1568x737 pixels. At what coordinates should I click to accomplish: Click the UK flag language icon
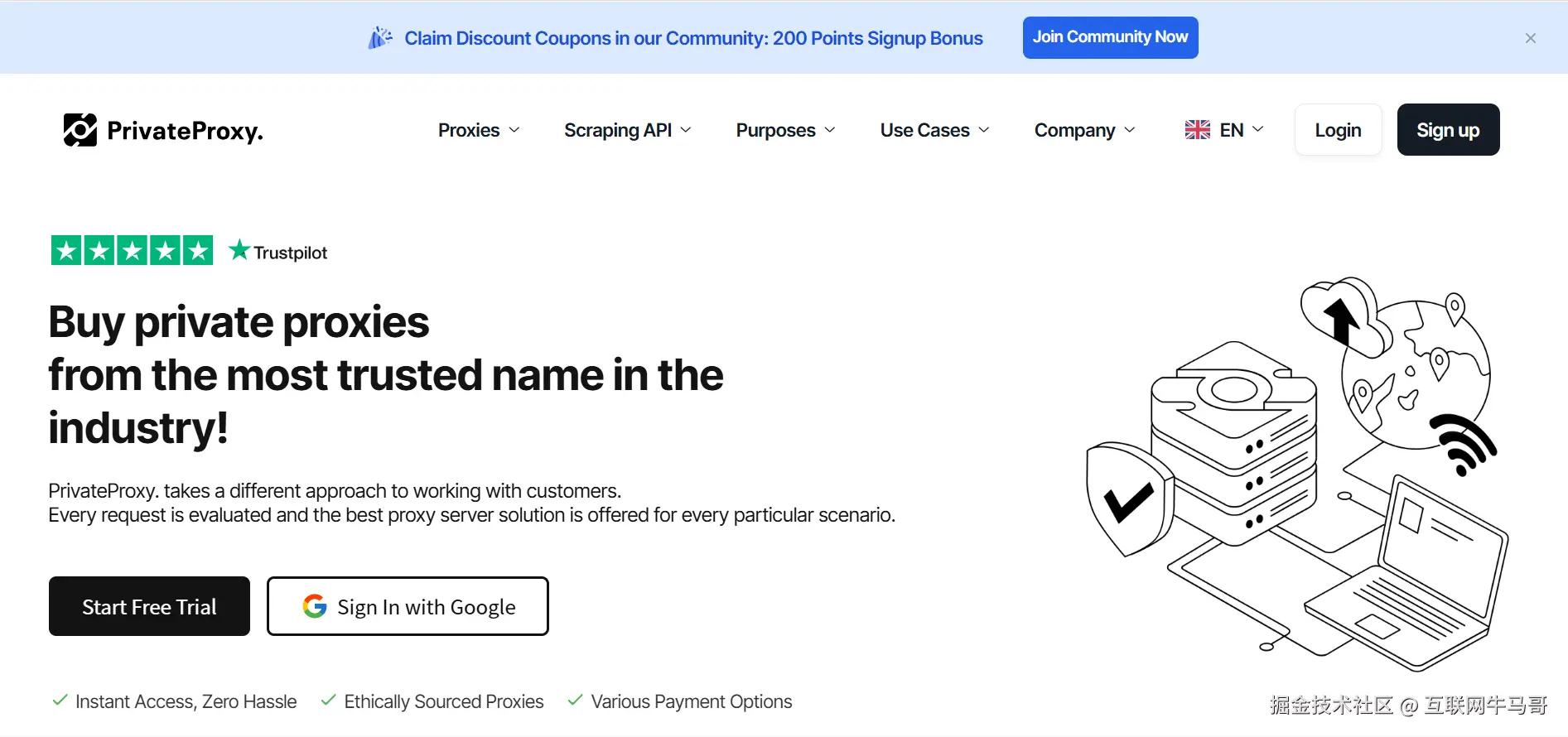(1197, 130)
